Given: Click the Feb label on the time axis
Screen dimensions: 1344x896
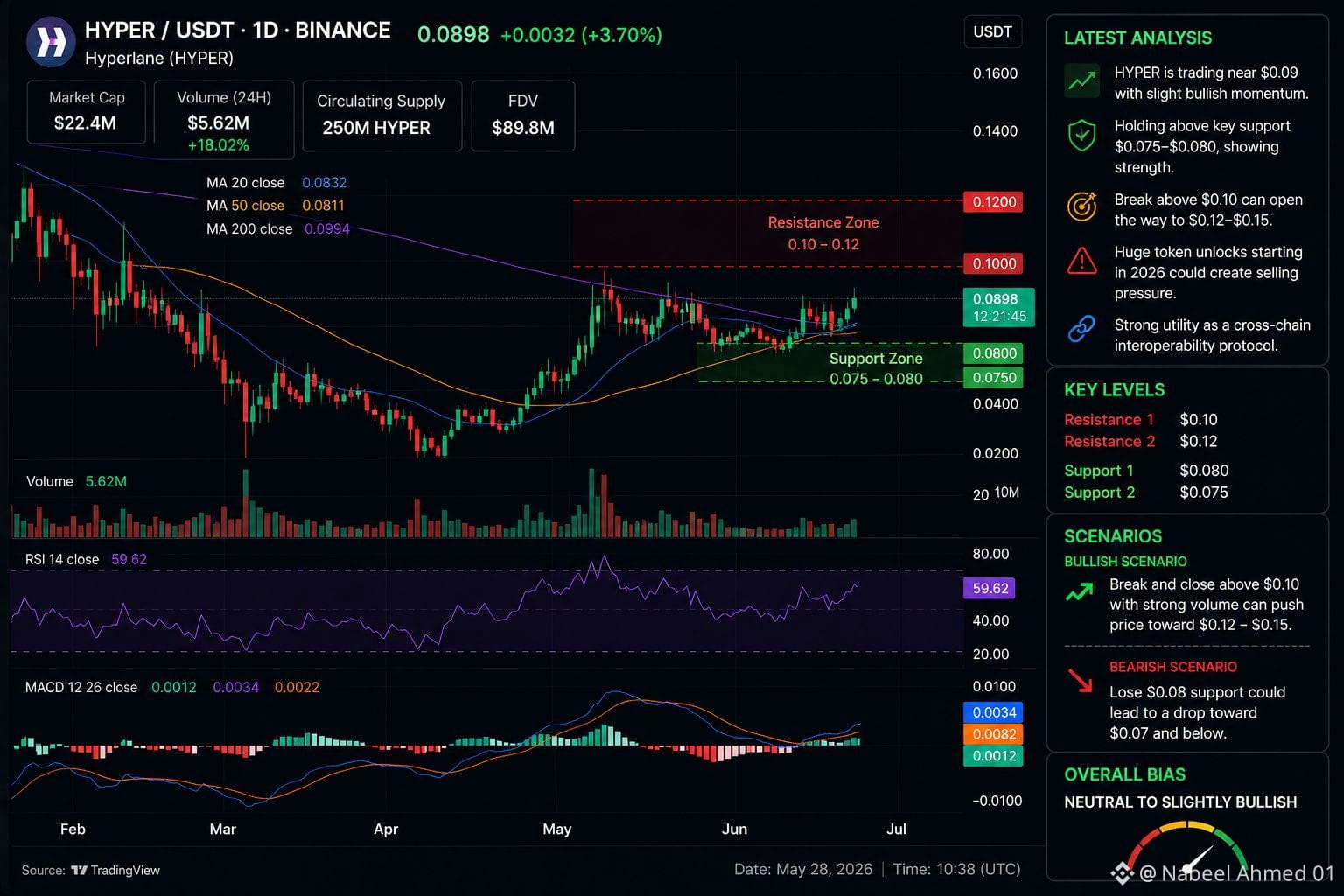Looking at the screenshot, I should pyautogui.click(x=73, y=829).
